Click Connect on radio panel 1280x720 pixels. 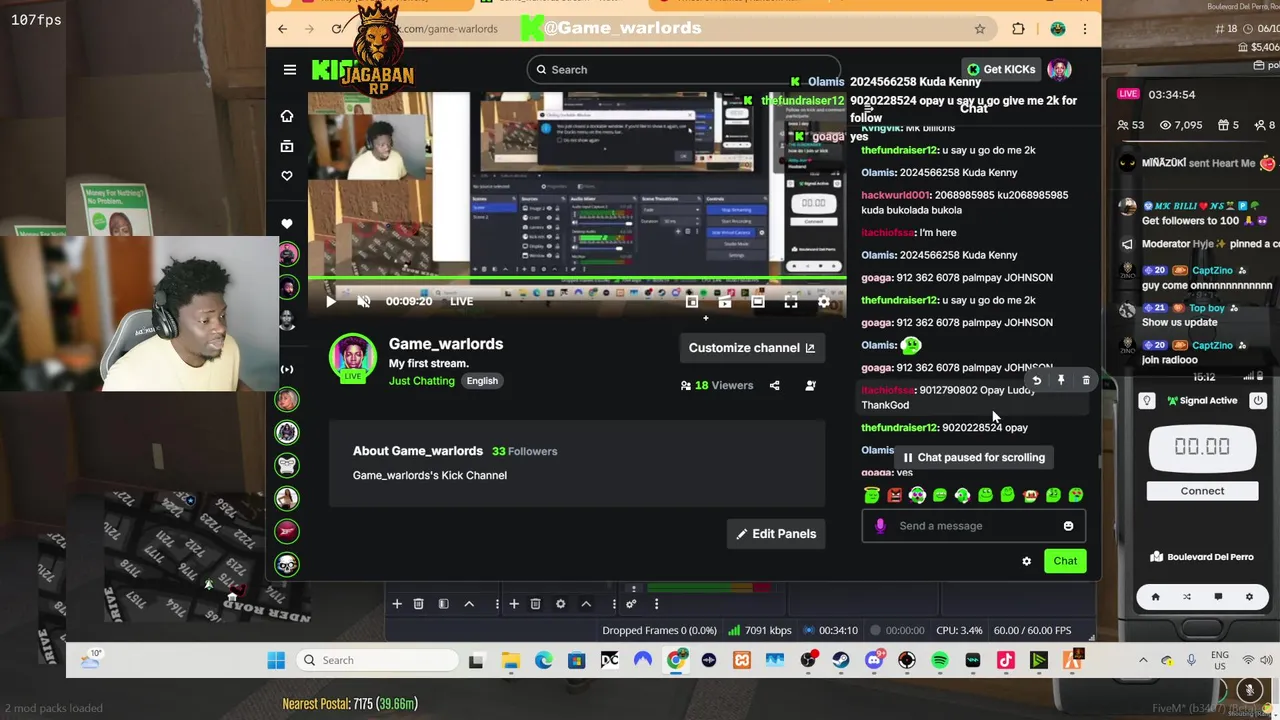click(1202, 491)
